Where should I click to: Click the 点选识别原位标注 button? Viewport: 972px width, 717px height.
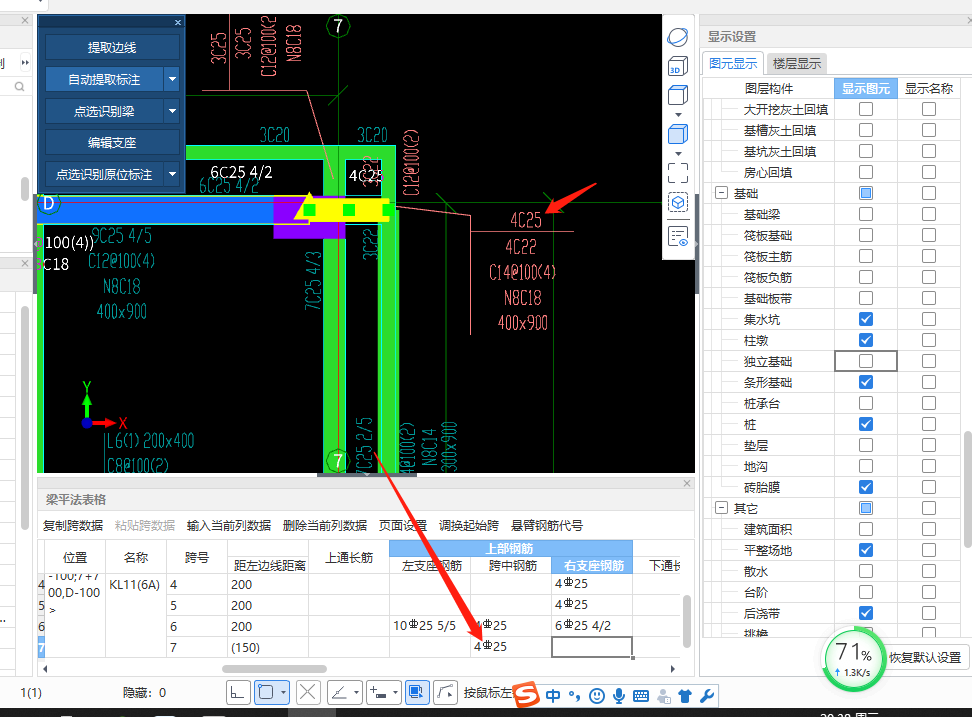coord(104,174)
